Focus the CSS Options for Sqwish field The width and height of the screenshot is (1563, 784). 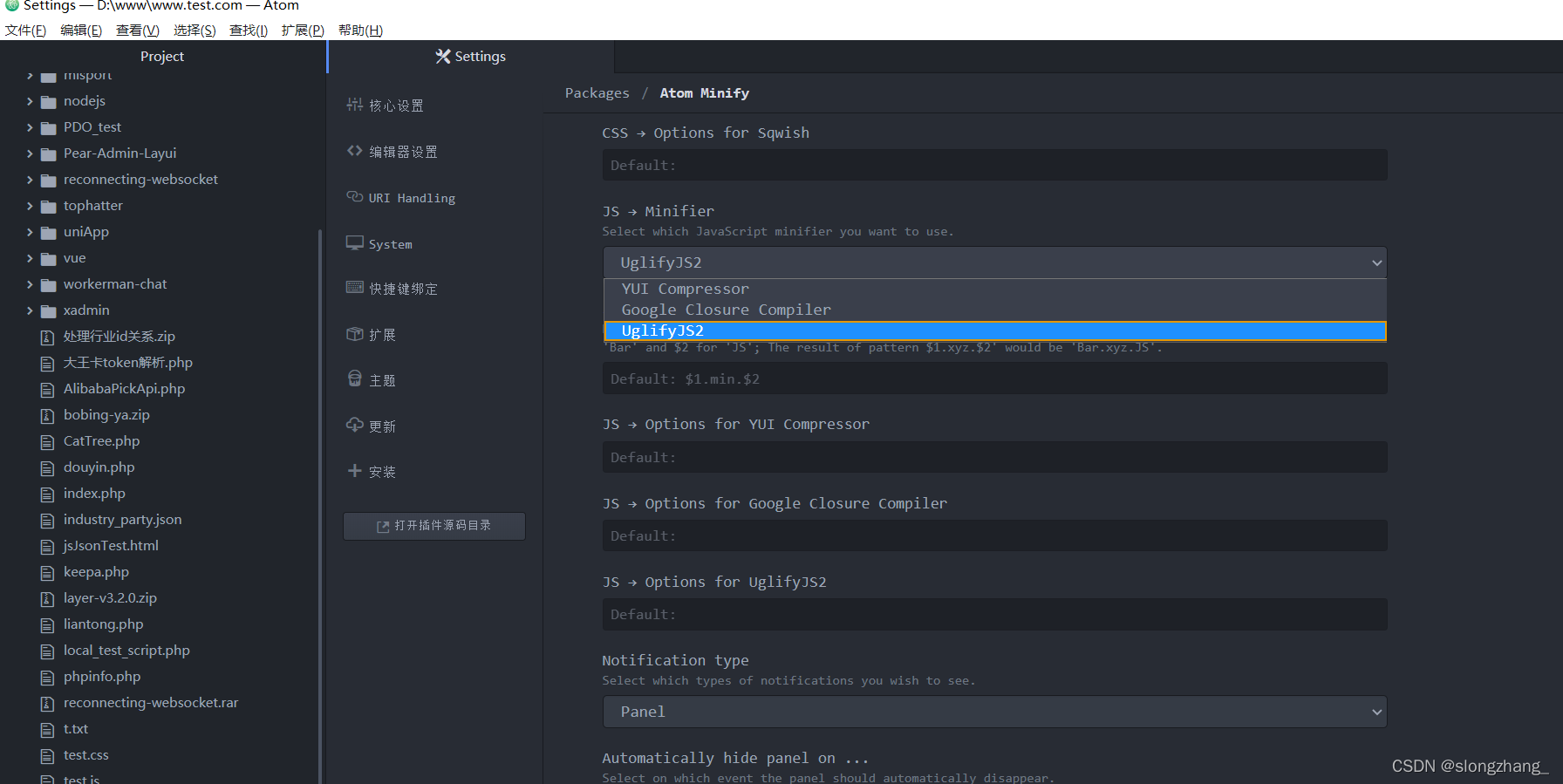(994, 165)
